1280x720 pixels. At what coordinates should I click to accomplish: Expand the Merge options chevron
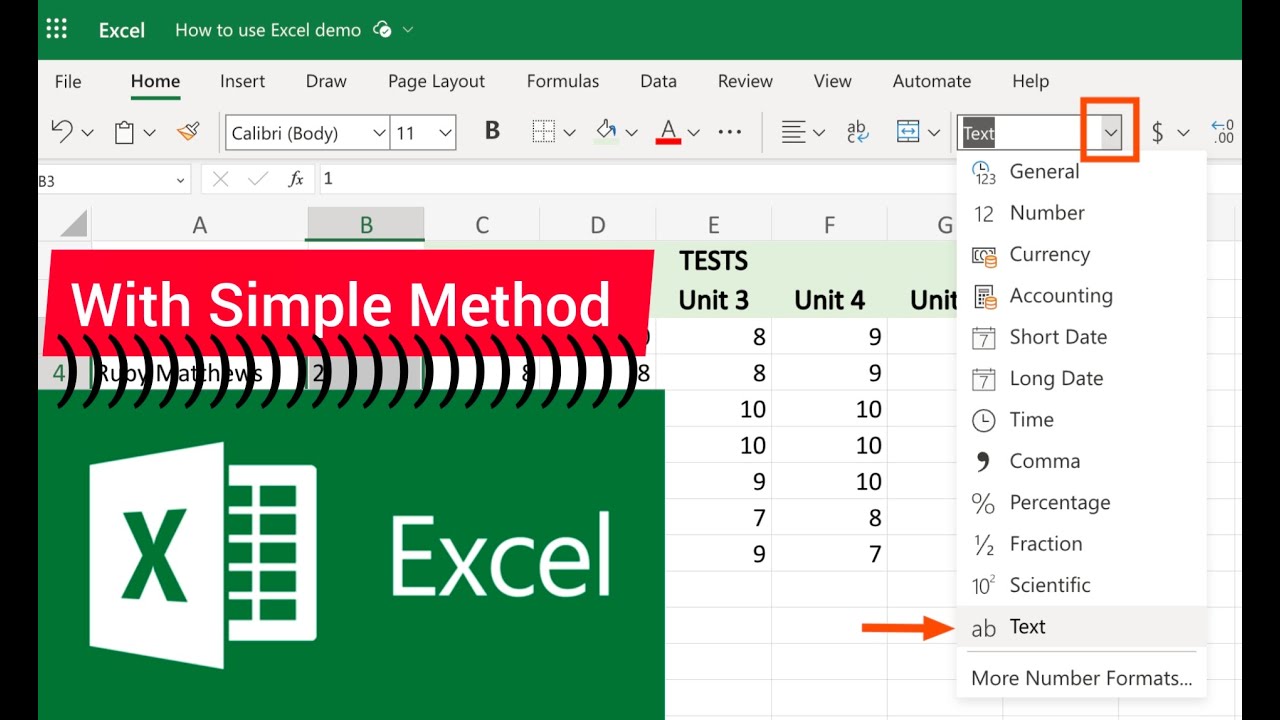(934, 132)
